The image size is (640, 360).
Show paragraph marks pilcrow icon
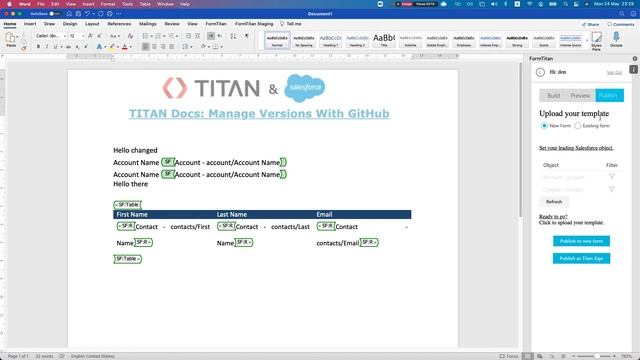click(247, 36)
